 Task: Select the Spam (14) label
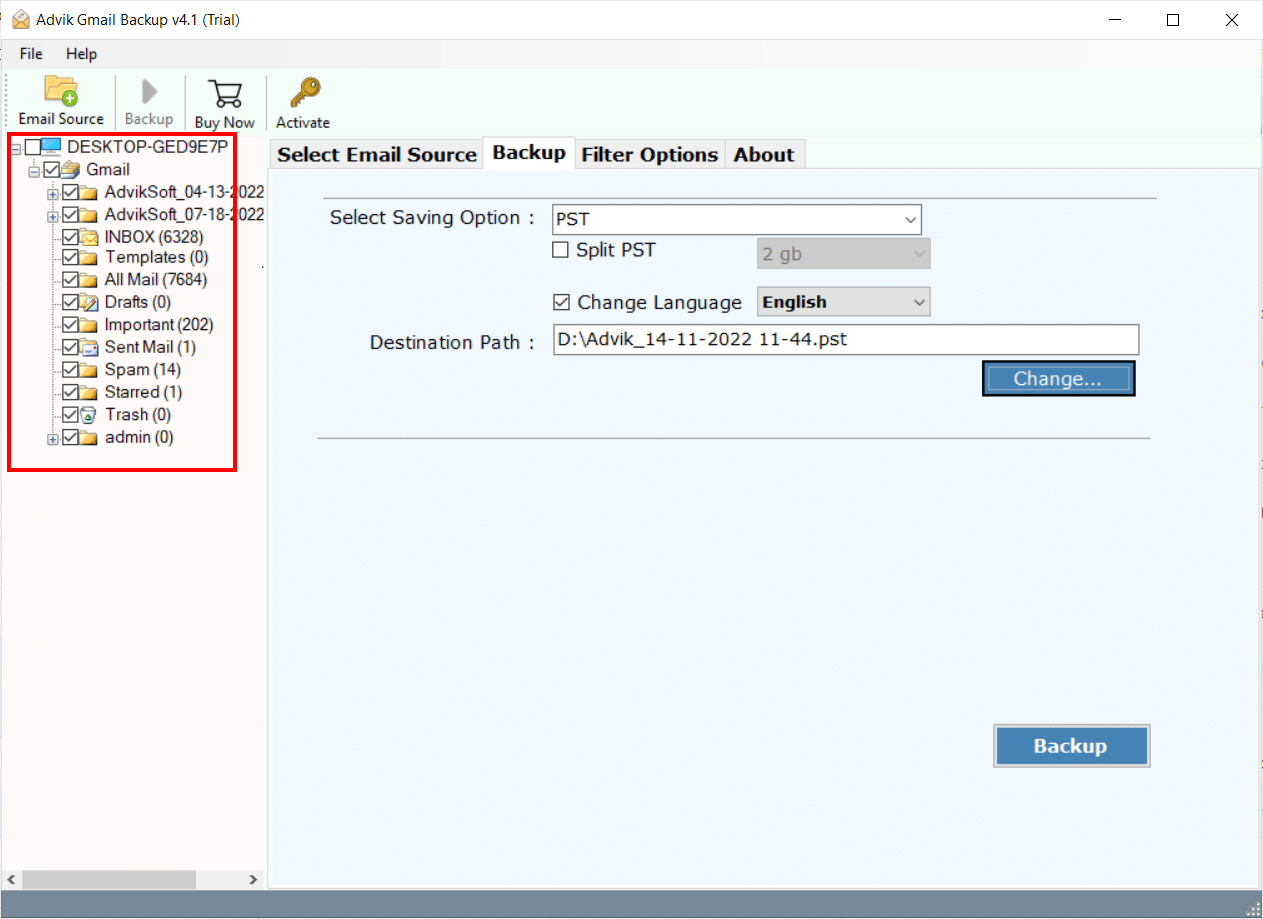tap(143, 369)
